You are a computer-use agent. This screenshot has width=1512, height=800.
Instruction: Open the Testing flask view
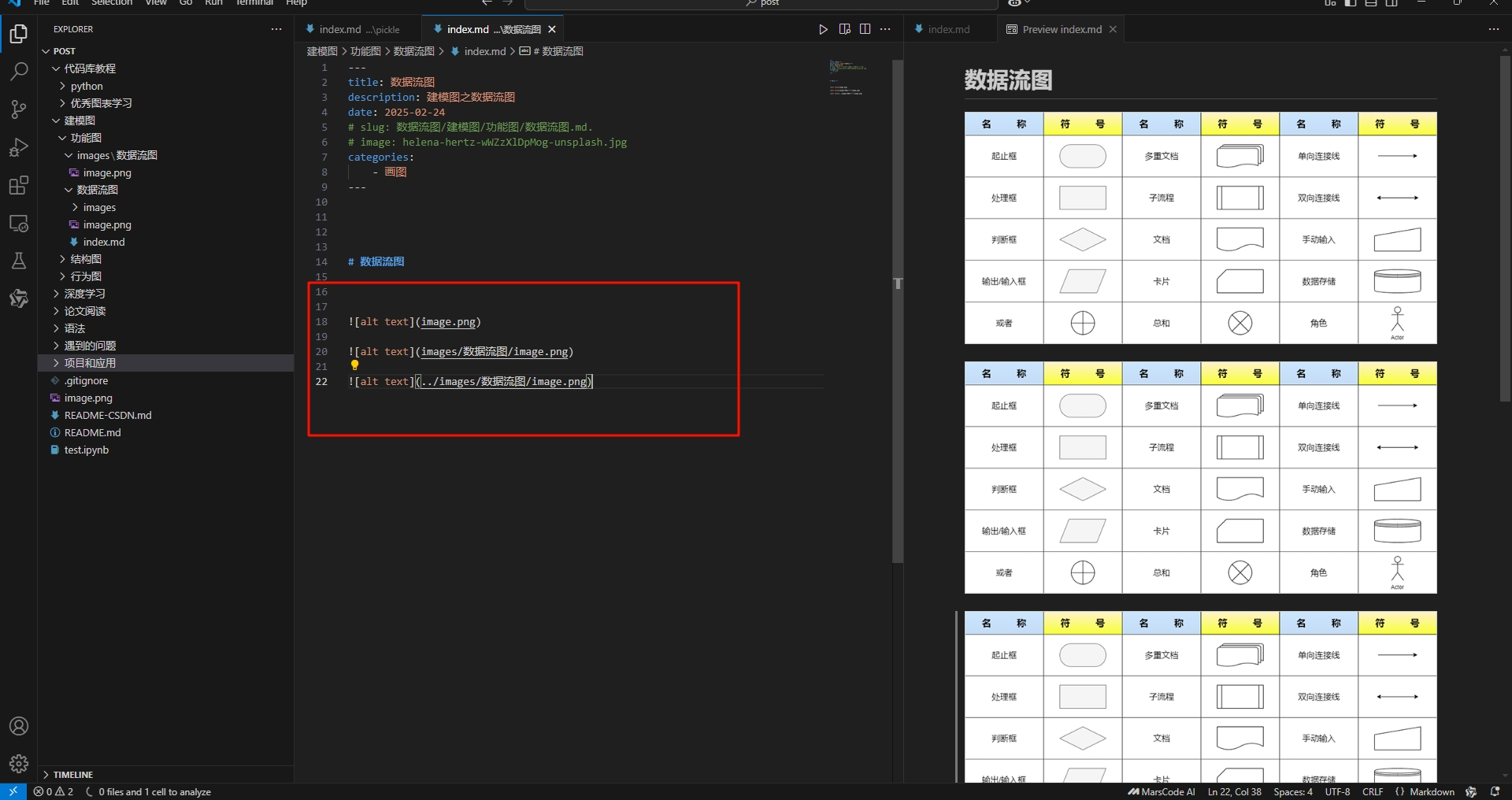tap(19, 261)
